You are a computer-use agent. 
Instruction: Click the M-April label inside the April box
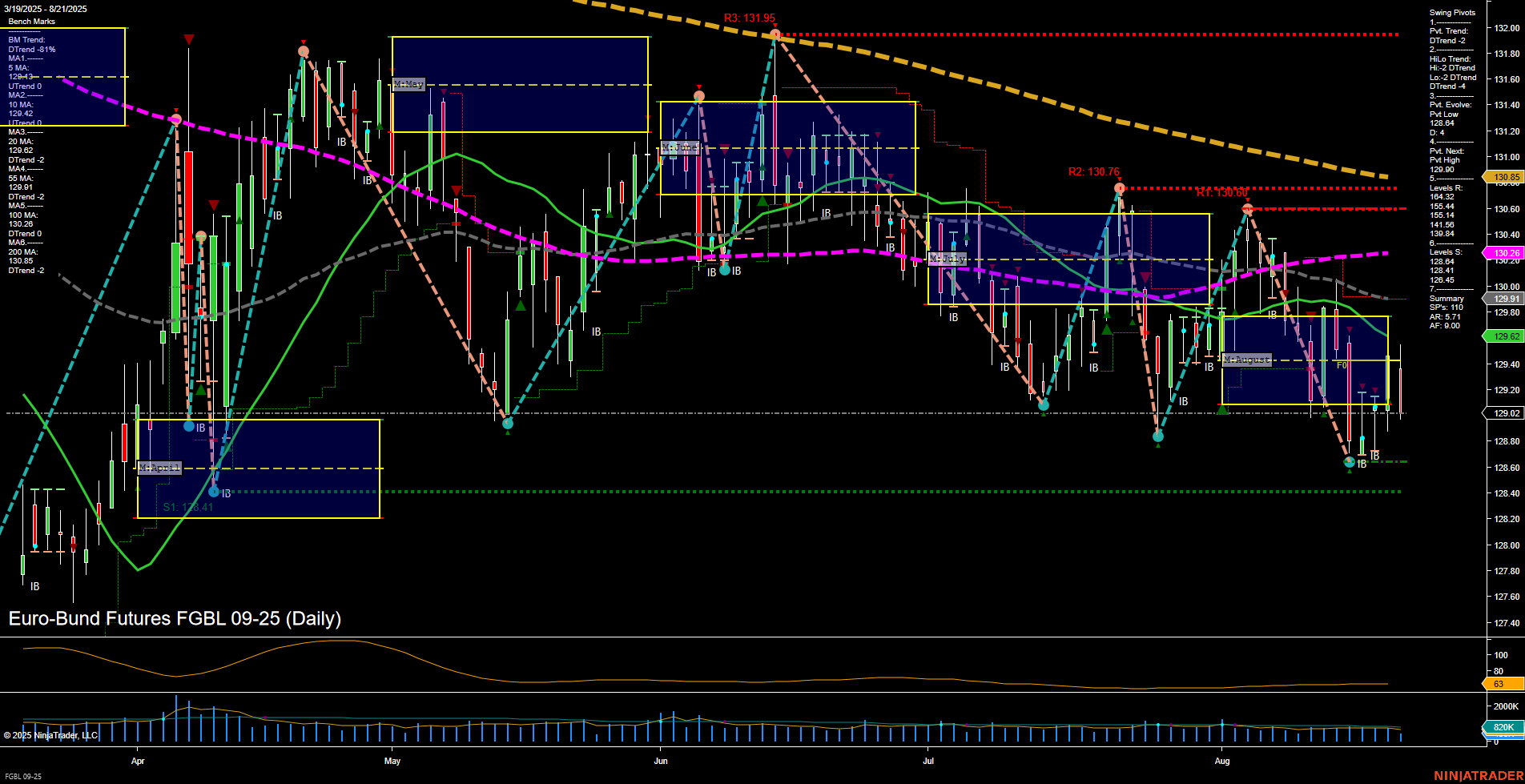(x=159, y=467)
